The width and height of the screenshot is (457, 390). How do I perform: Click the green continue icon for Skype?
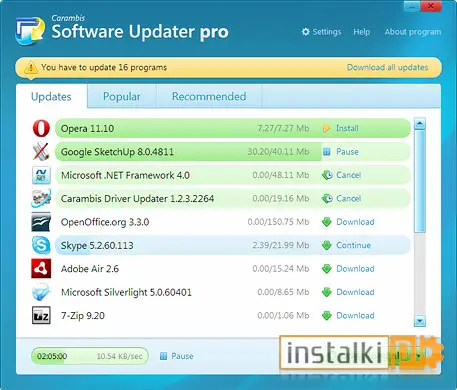(x=327, y=245)
